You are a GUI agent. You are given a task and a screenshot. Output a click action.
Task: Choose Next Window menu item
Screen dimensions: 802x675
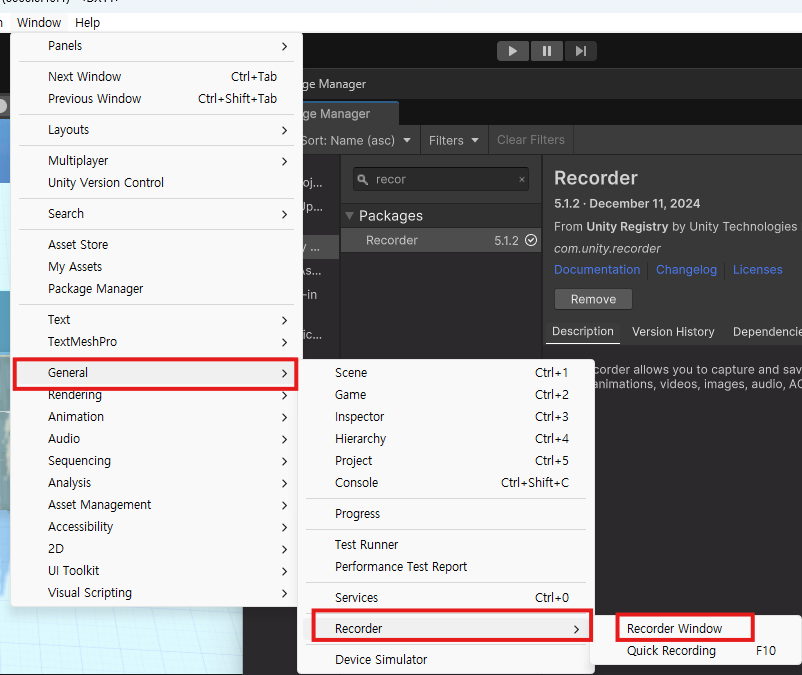click(157, 77)
